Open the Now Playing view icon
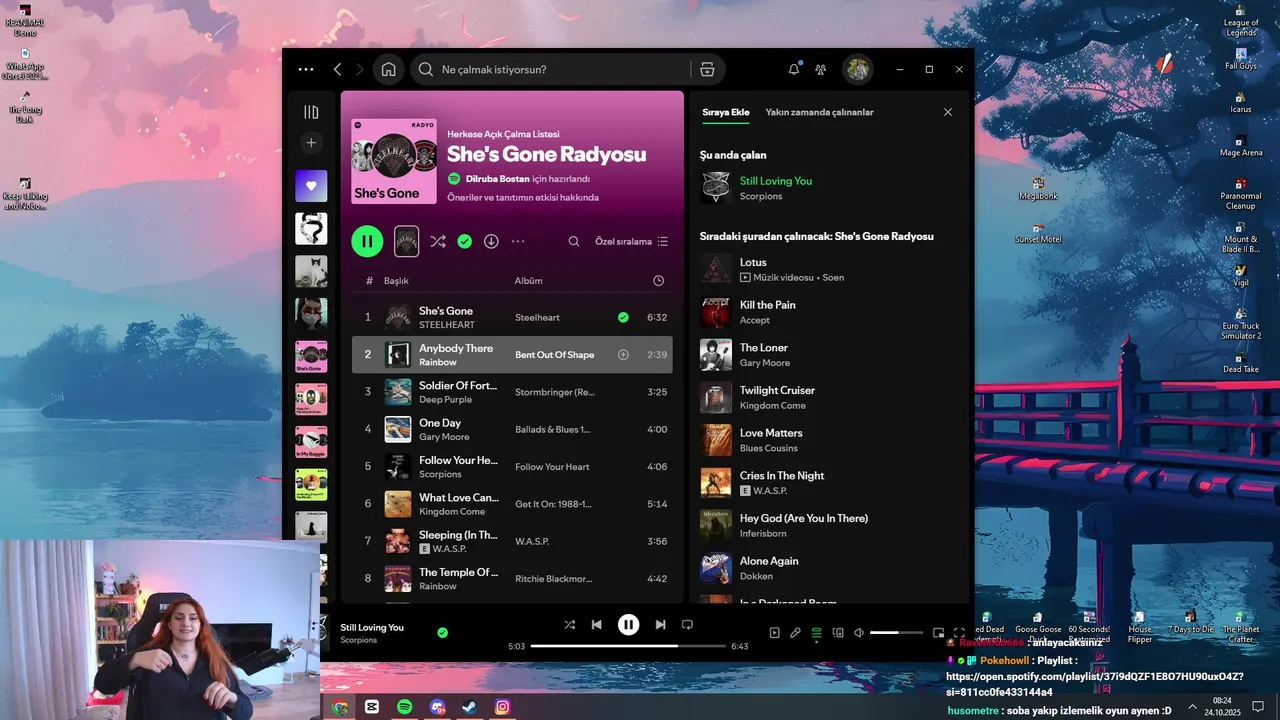The image size is (1280, 720). 774,632
